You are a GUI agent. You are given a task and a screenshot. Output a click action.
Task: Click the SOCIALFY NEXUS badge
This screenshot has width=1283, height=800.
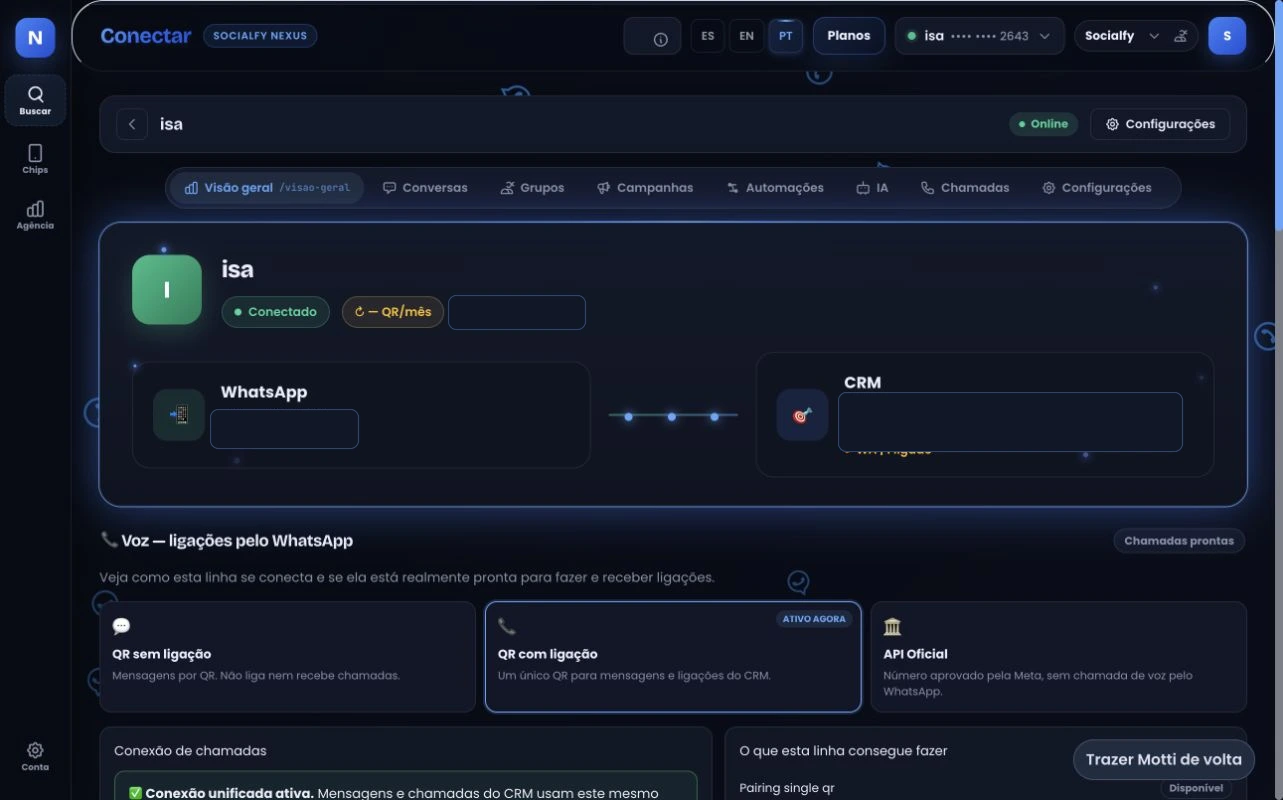click(260, 36)
